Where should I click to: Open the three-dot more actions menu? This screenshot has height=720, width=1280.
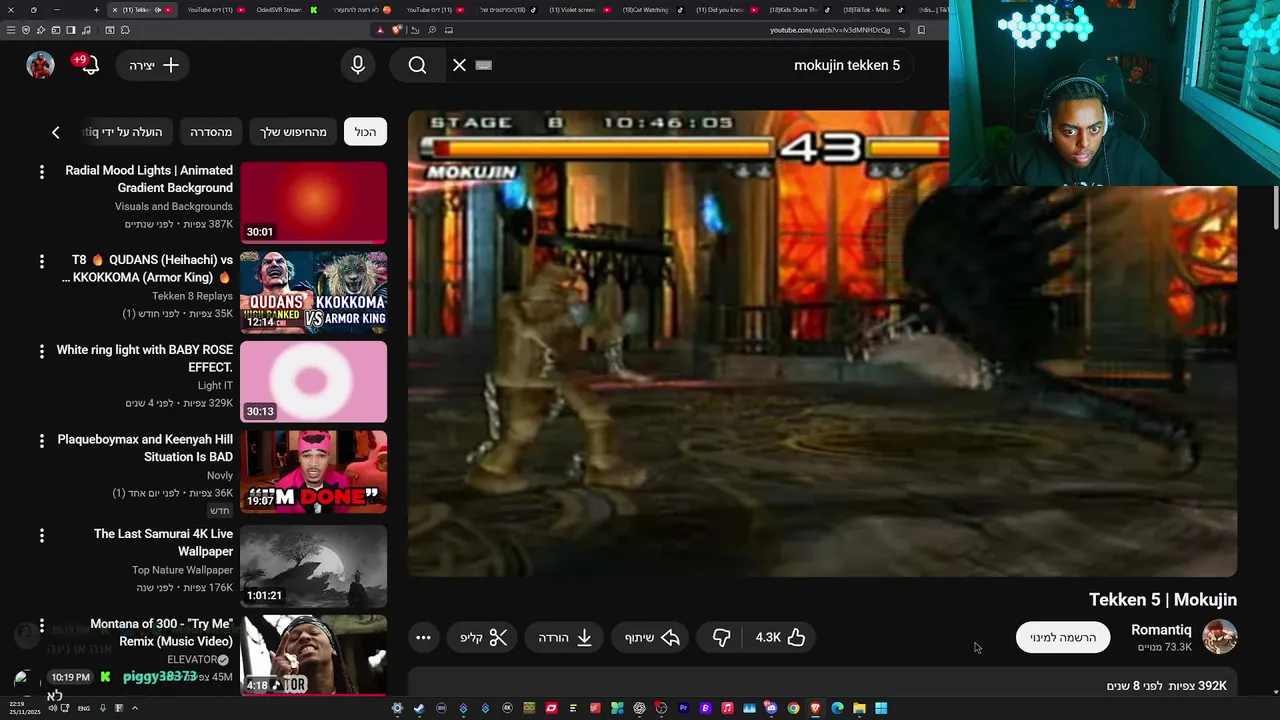coord(423,637)
